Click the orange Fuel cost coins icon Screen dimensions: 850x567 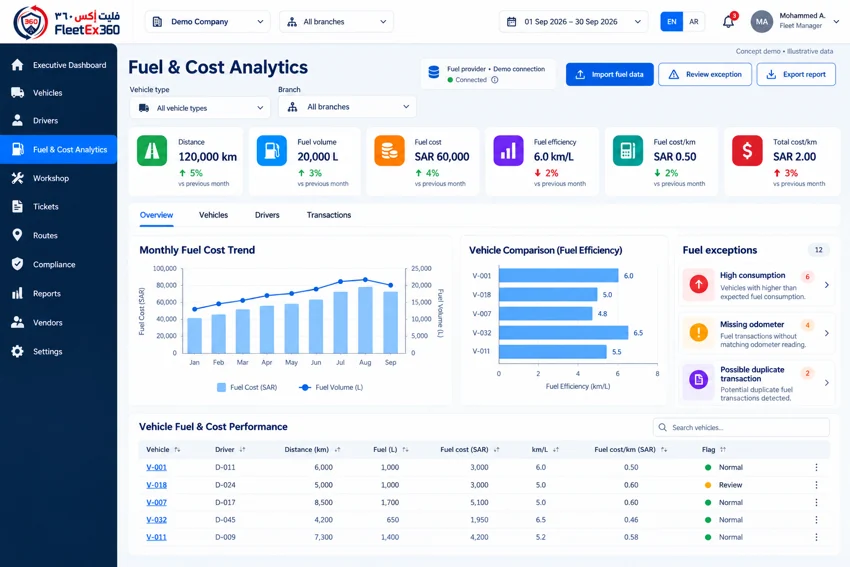tap(389, 151)
